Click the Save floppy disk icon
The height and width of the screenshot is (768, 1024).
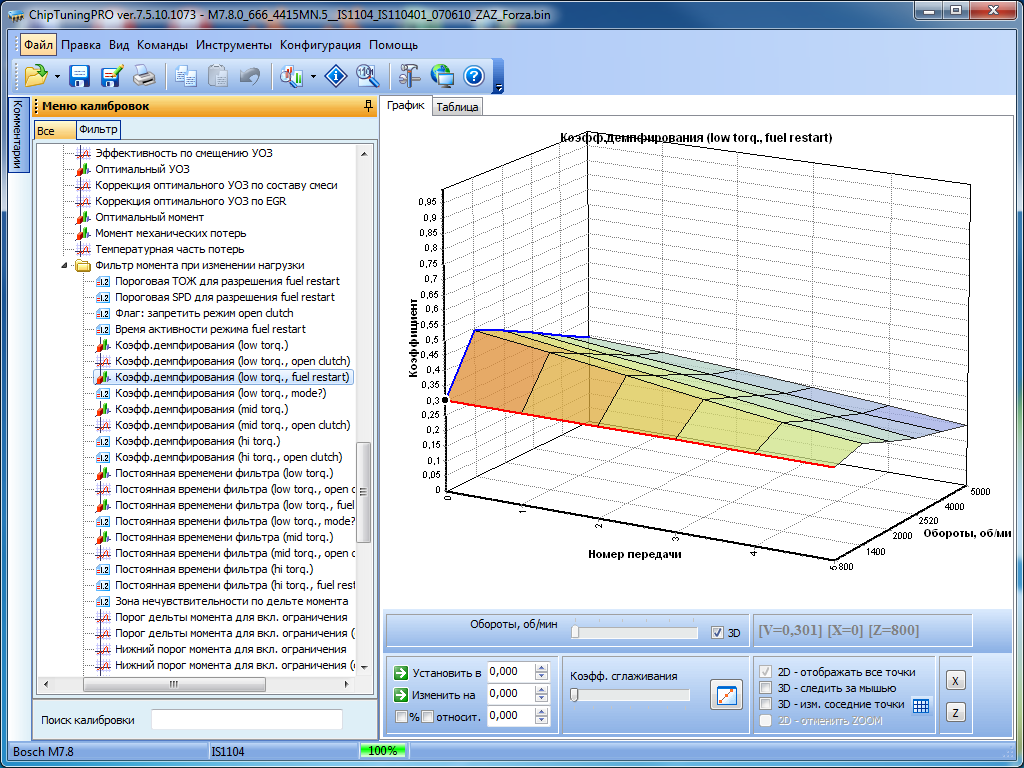point(79,76)
